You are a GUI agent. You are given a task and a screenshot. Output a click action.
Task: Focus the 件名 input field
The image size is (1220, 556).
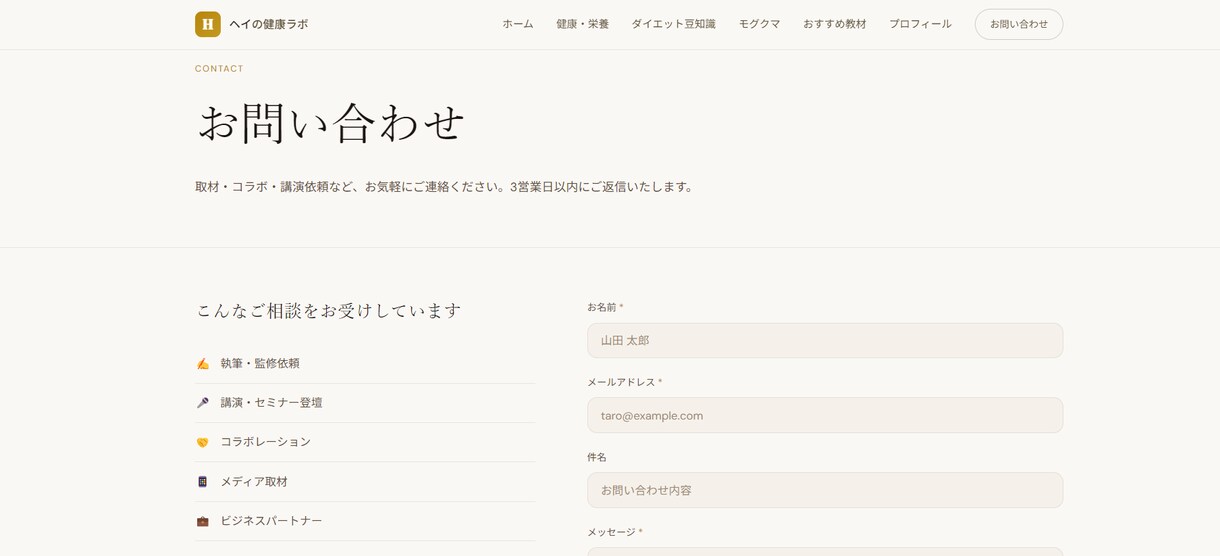825,490
